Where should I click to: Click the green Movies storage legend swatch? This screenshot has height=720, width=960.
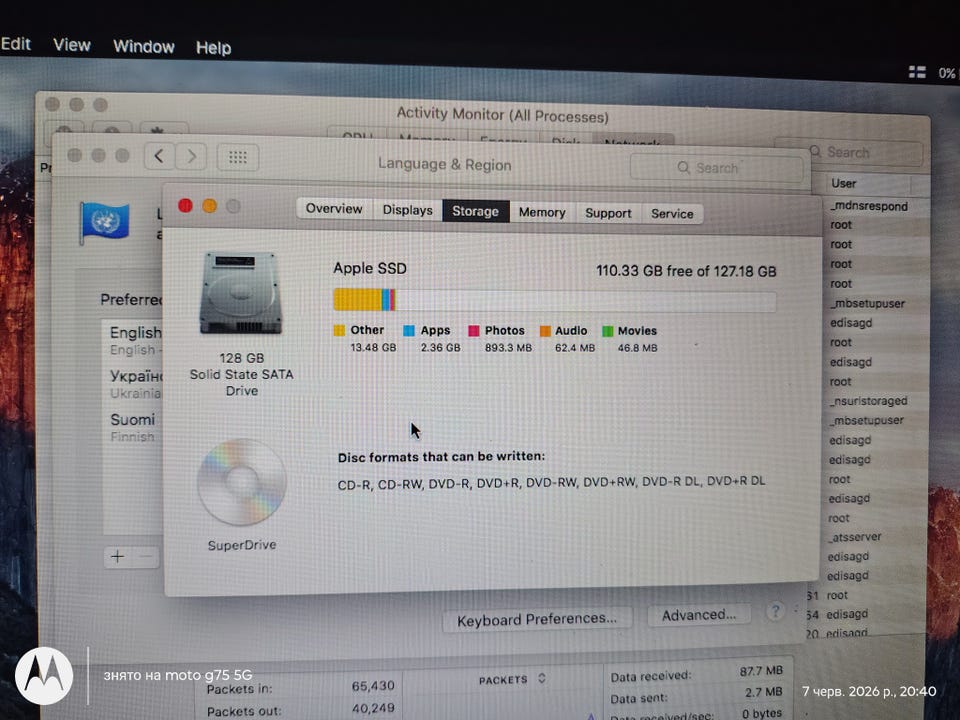(x=608, y=331)
